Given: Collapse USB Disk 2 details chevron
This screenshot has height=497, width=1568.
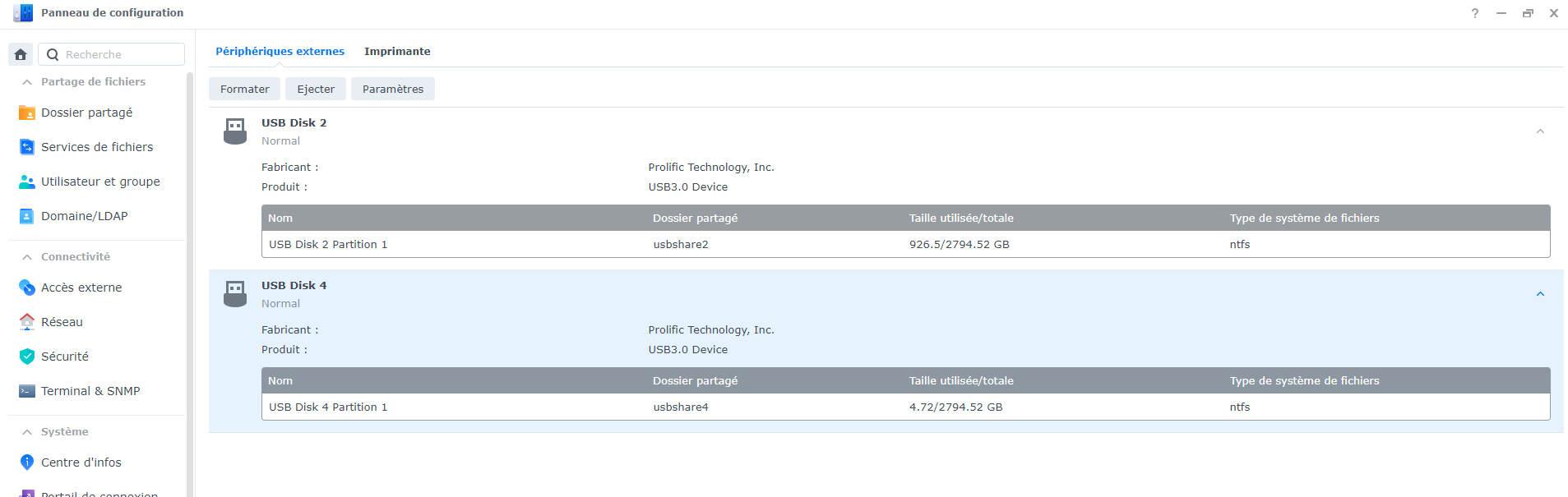Looking at the screenshot, I should tap(1540, 131).
